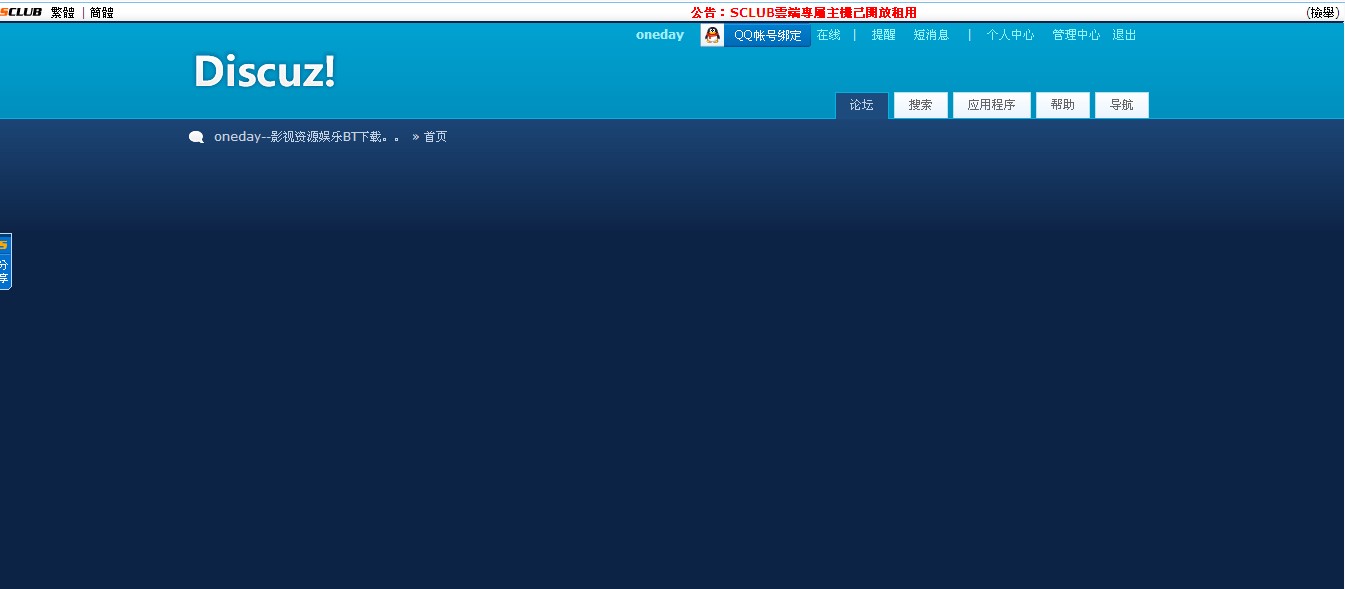Open the oneday username link

point(660,35)
